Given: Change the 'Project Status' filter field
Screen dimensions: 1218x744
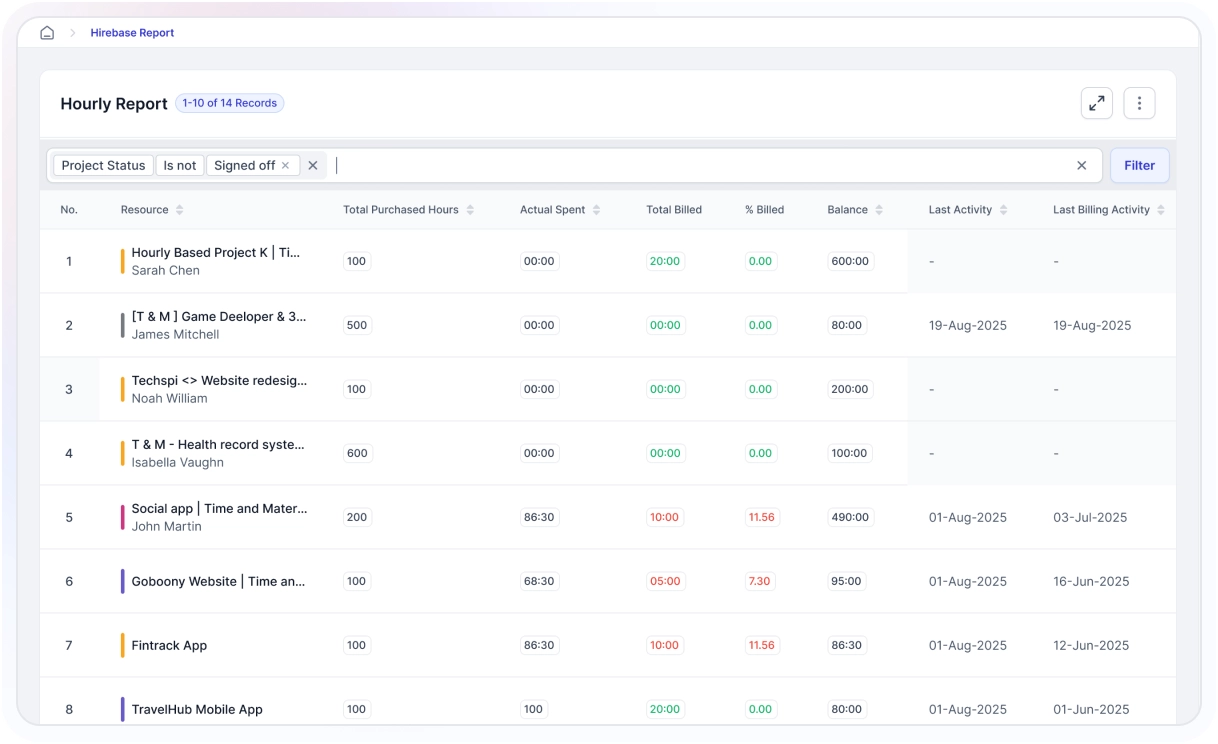Looking at the screenshot, I should coord(103,166).
